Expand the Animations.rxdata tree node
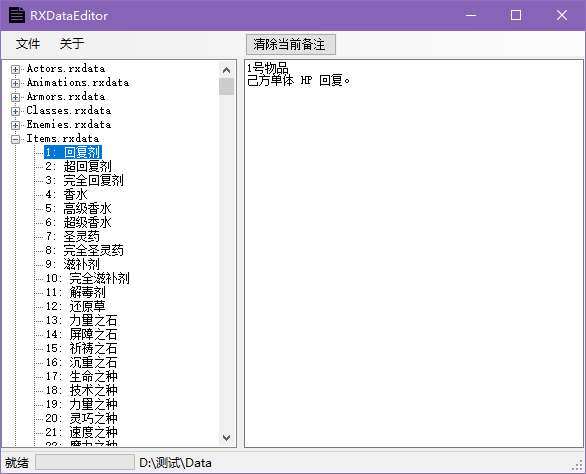The image size is (586, 474). [x=15, y=83]
